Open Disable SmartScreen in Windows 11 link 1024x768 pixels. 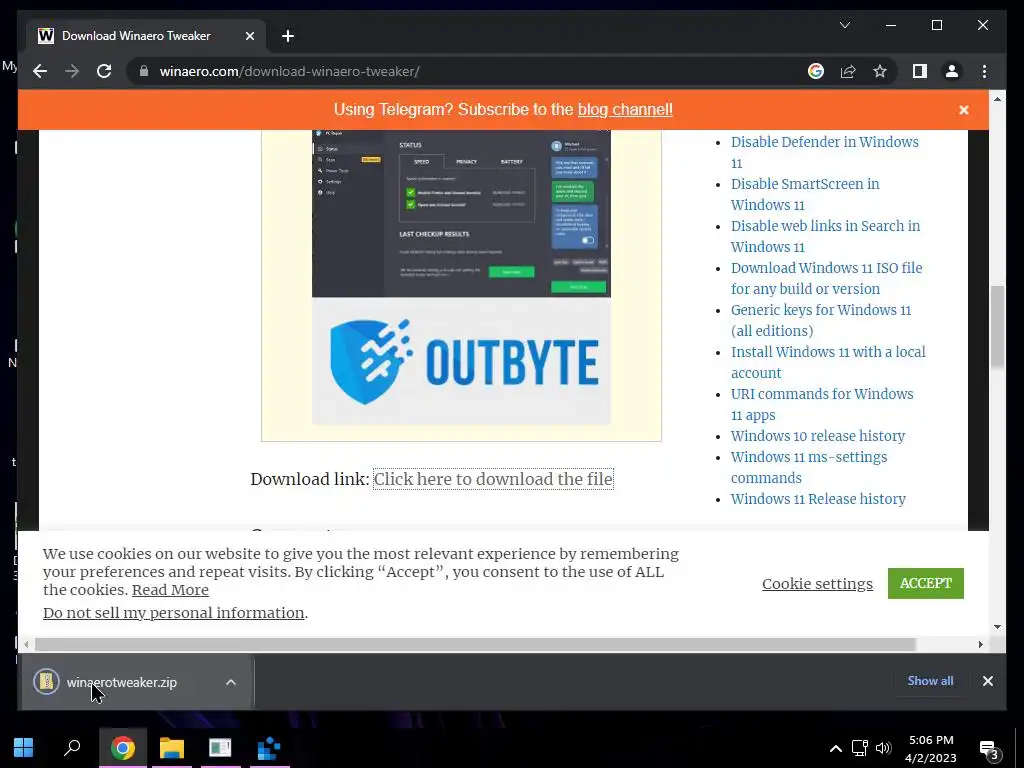(805, 194)
